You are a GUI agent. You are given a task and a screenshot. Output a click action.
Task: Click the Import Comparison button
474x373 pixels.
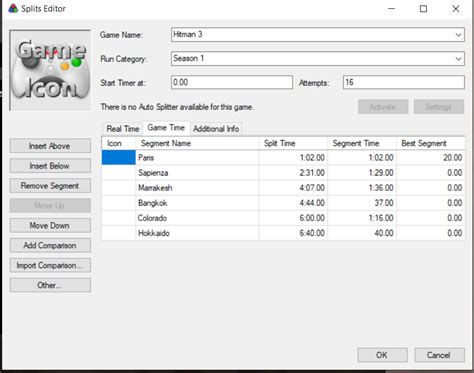(50, 265)
